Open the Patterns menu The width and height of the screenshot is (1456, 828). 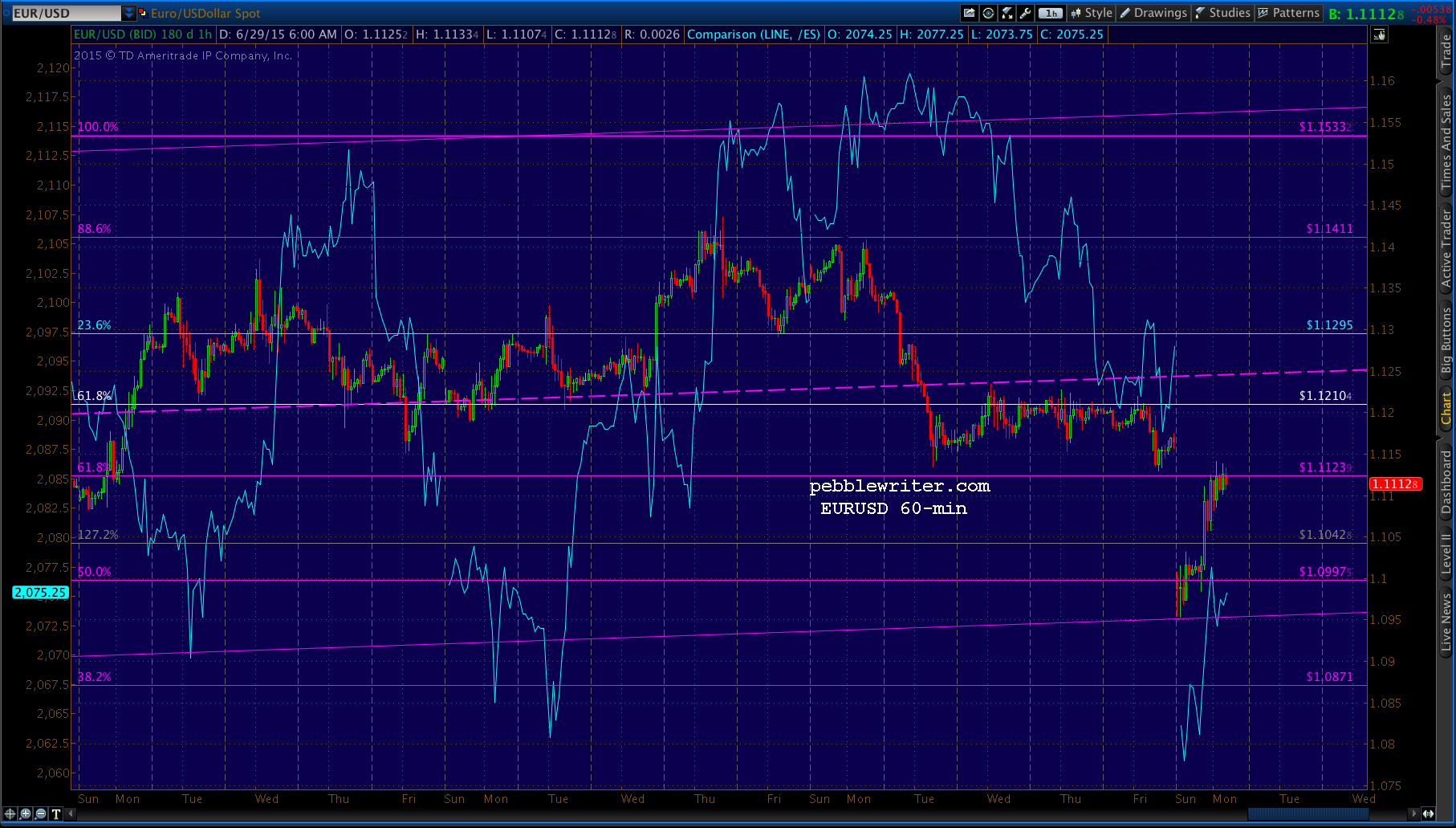tap(1288, 13)
